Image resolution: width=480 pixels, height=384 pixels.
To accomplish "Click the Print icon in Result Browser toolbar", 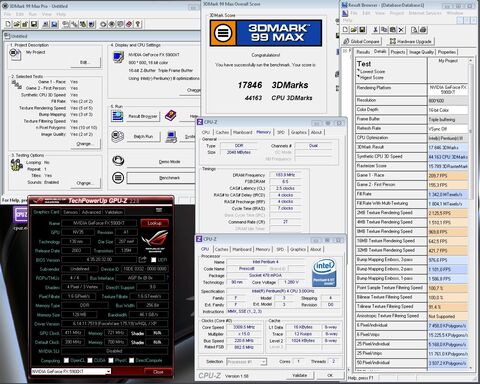I will [423, 30].
